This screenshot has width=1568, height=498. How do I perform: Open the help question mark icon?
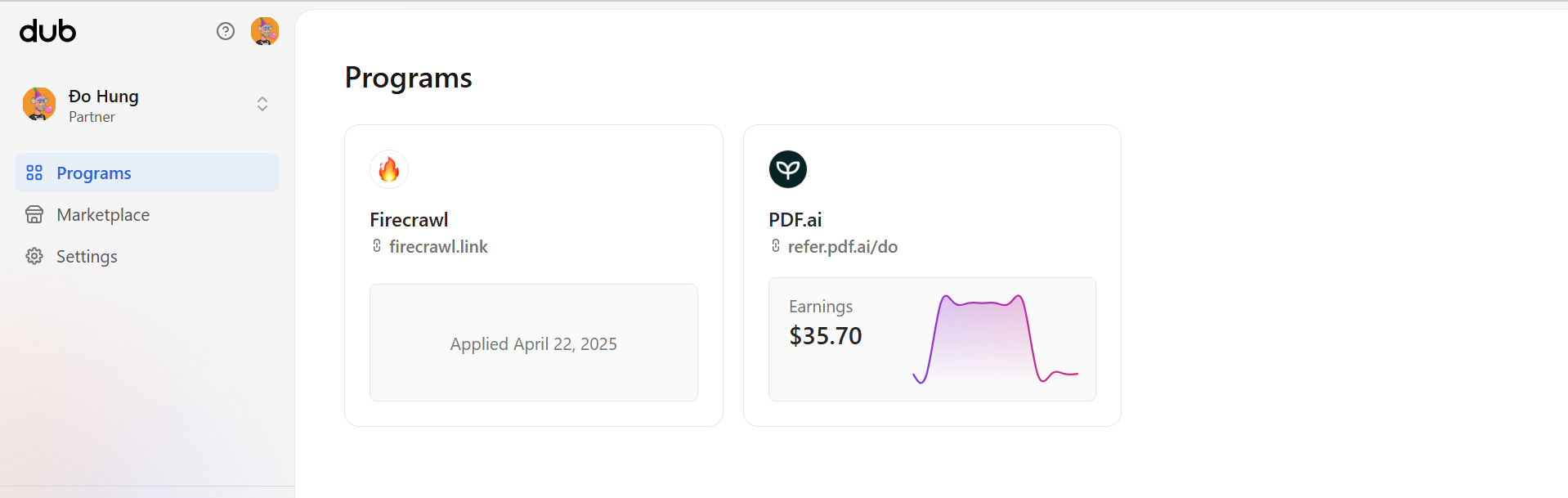click(x=226, y=31)
